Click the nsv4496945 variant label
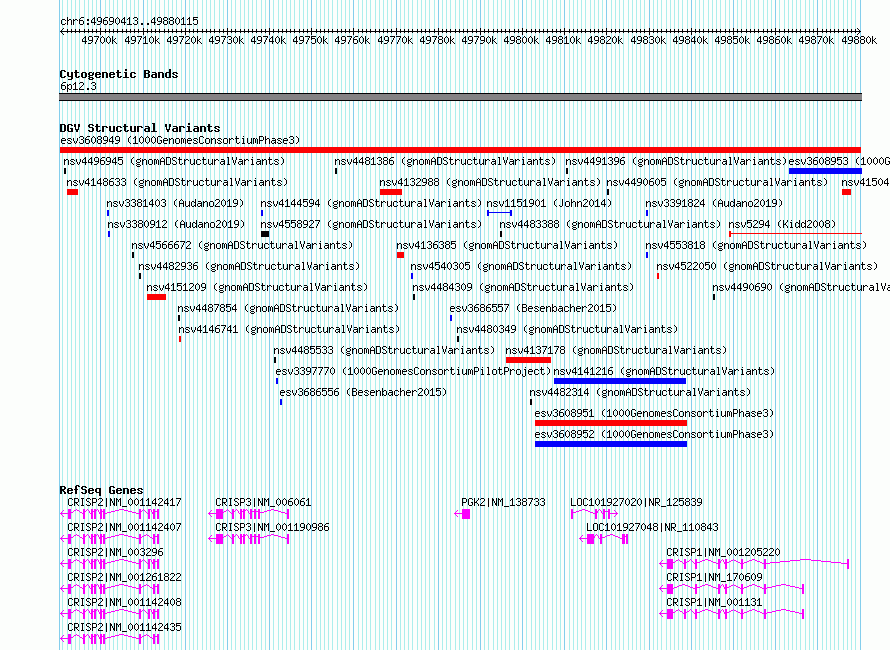 click(174, 161)
